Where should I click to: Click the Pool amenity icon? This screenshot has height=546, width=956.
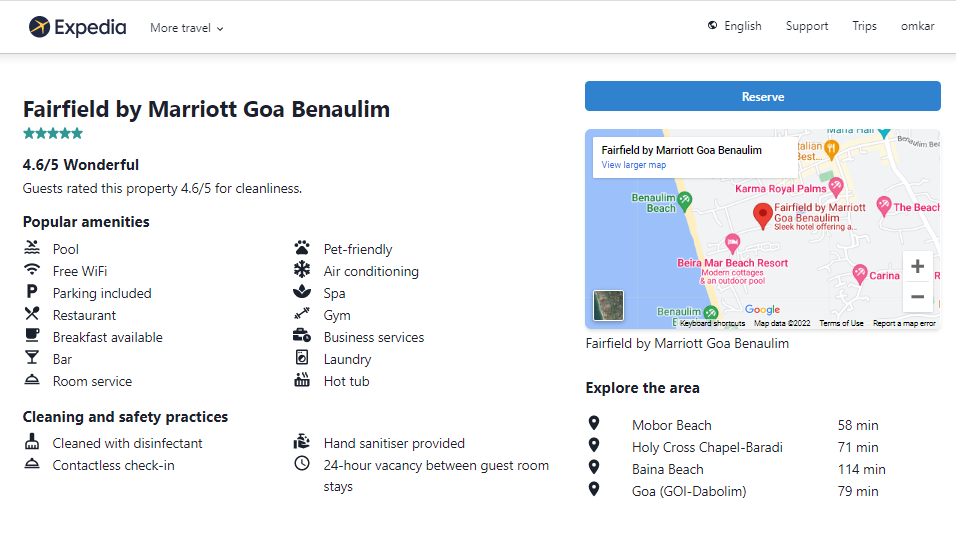click(x=33, y=248)
